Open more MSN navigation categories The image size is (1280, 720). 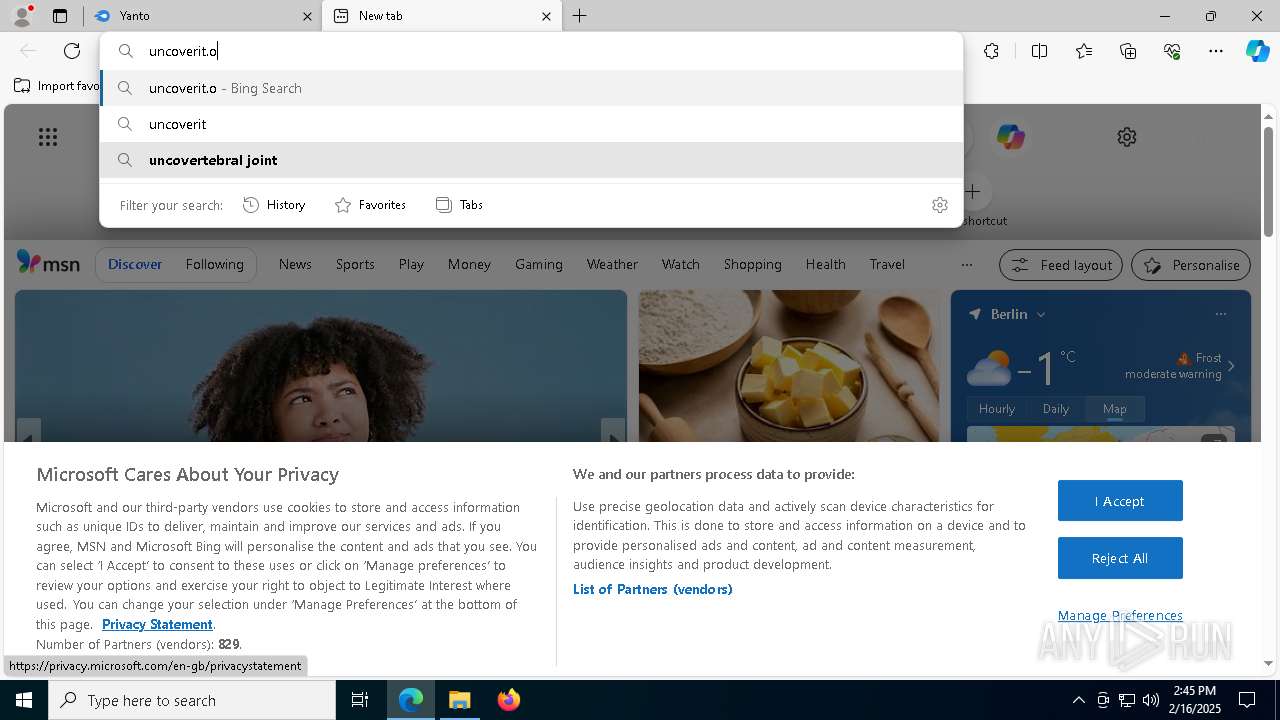pos(966,265)
